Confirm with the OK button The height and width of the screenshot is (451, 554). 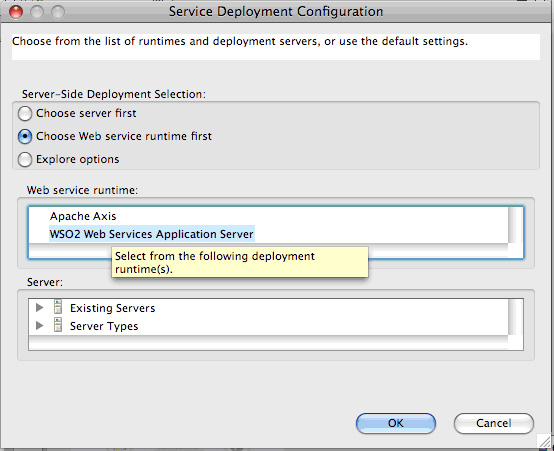pos(396,423)
